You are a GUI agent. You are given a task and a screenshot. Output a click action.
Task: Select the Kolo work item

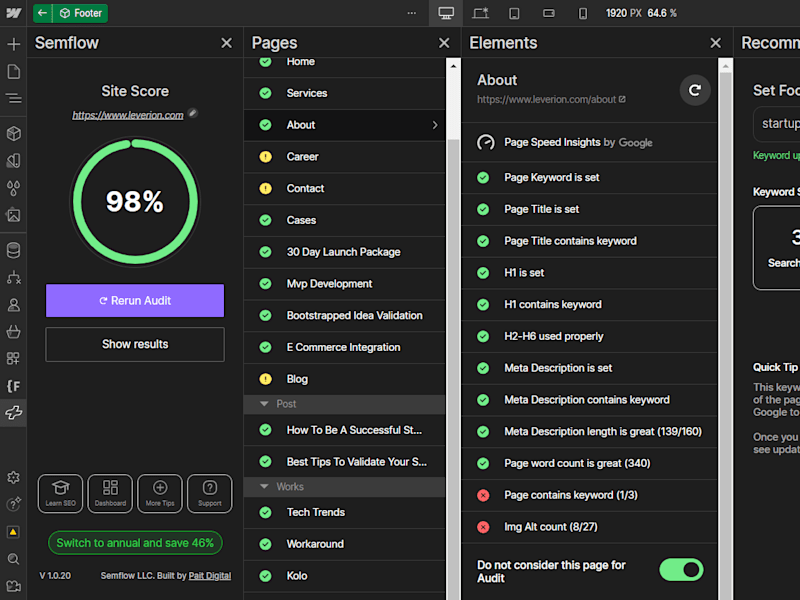coord(344,576)
